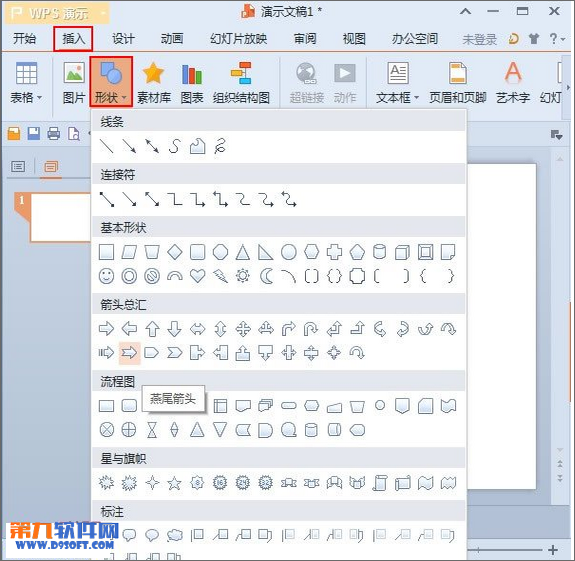Select slide 1 thumbnail
575x561 pixels.
[x=61, y=218]
